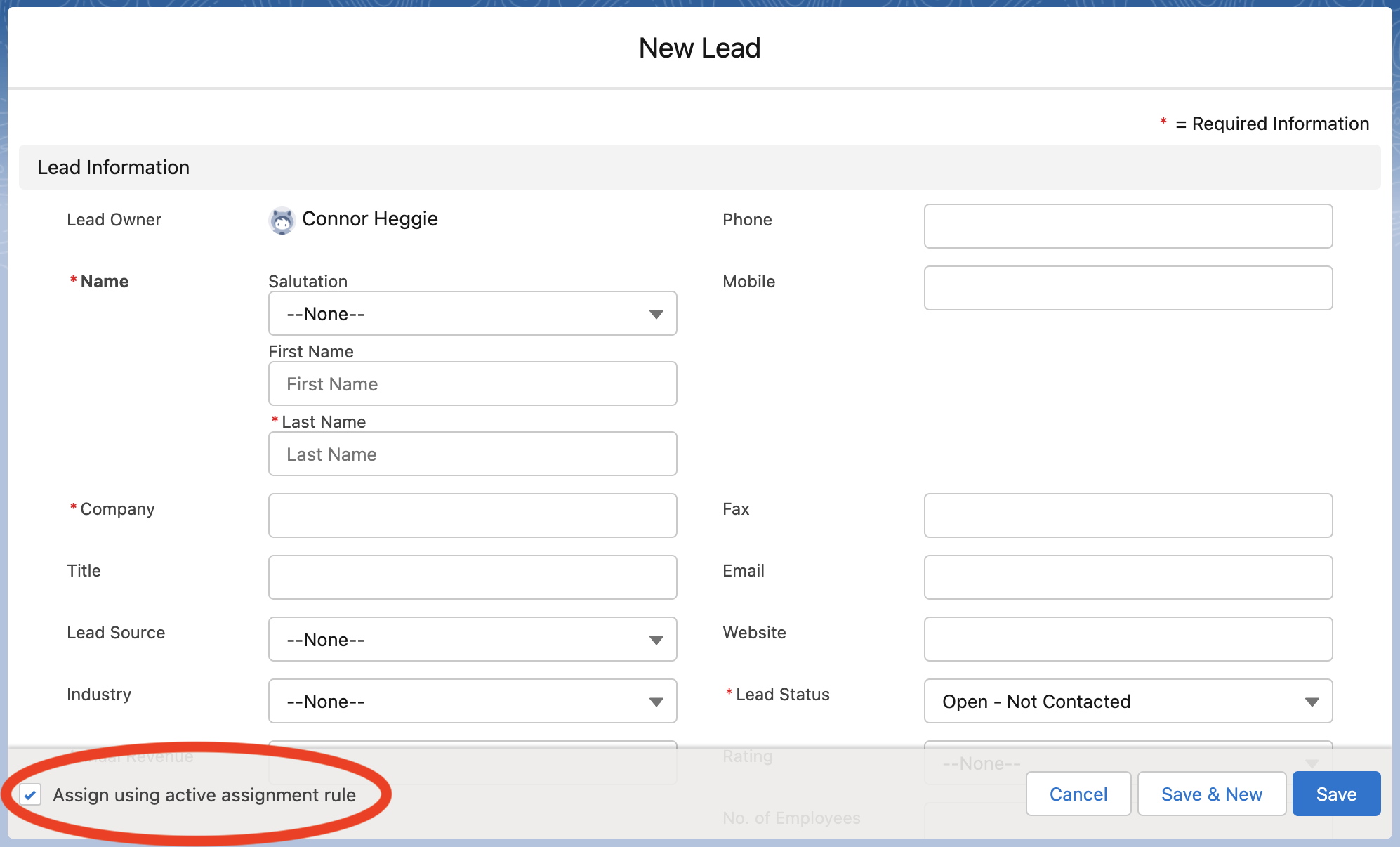Click the Mobile input field
Image resolution: width=1400 pixels, height=847 pixels.
(1128, 289)
